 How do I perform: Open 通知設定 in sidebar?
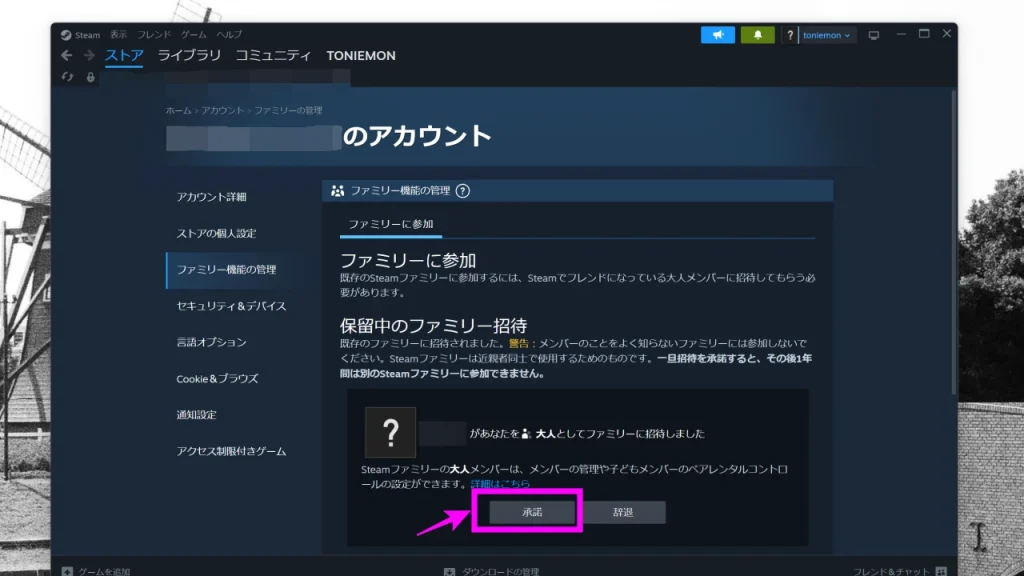pyautogui.click(x=196, y=415)
